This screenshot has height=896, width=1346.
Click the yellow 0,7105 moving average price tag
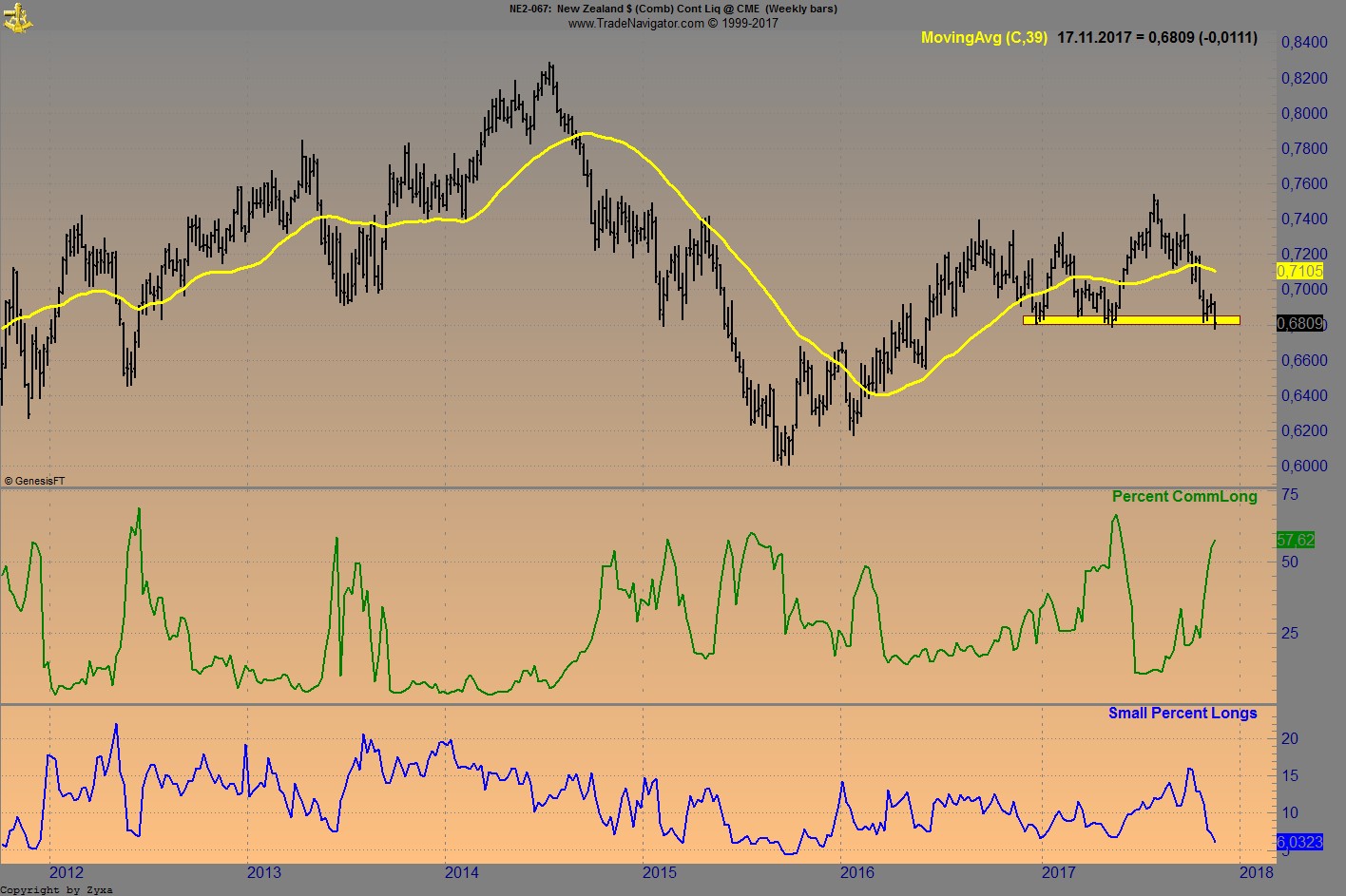coord(1299,271)
